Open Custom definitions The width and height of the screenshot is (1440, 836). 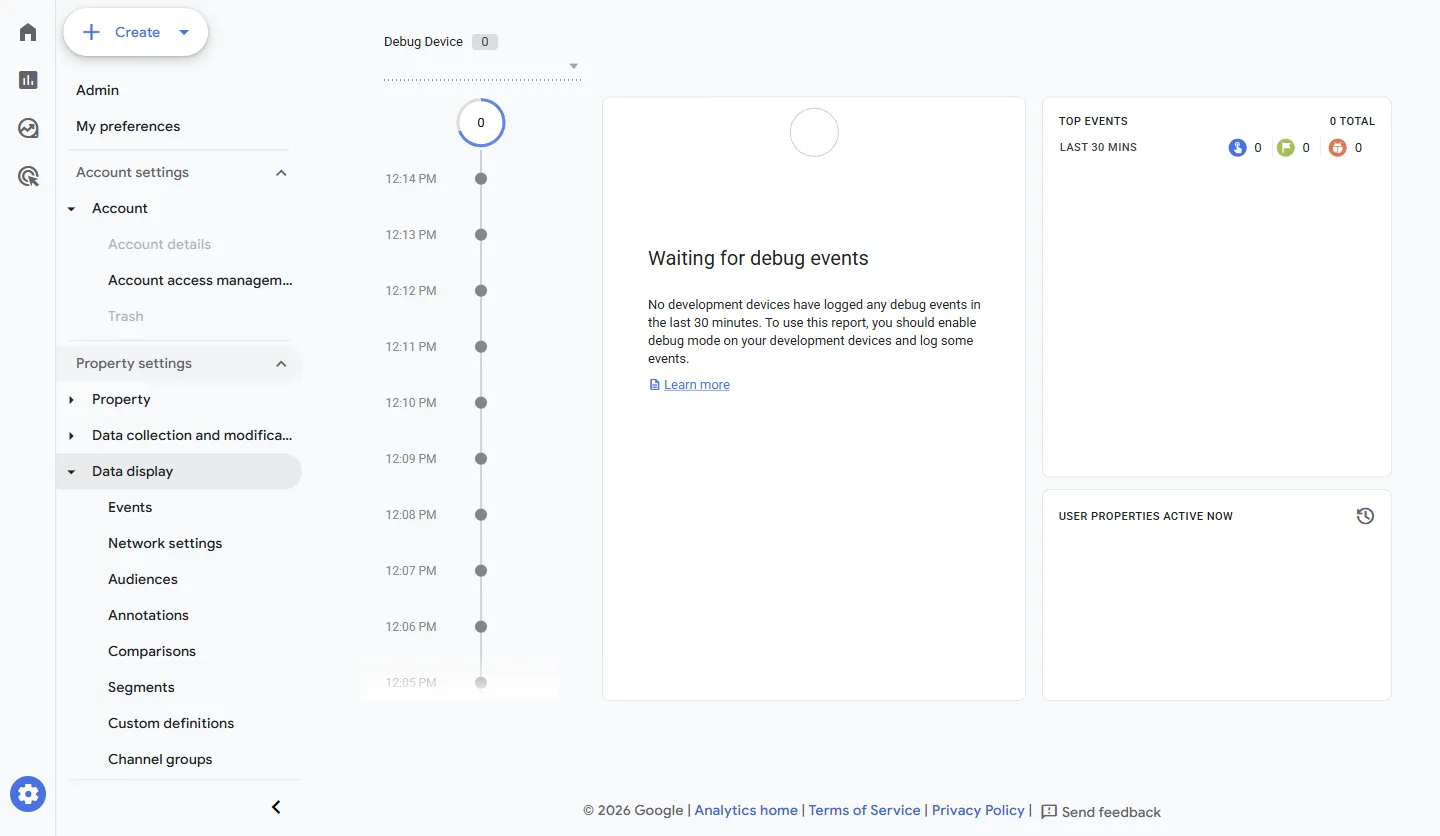tap(171, 723)
